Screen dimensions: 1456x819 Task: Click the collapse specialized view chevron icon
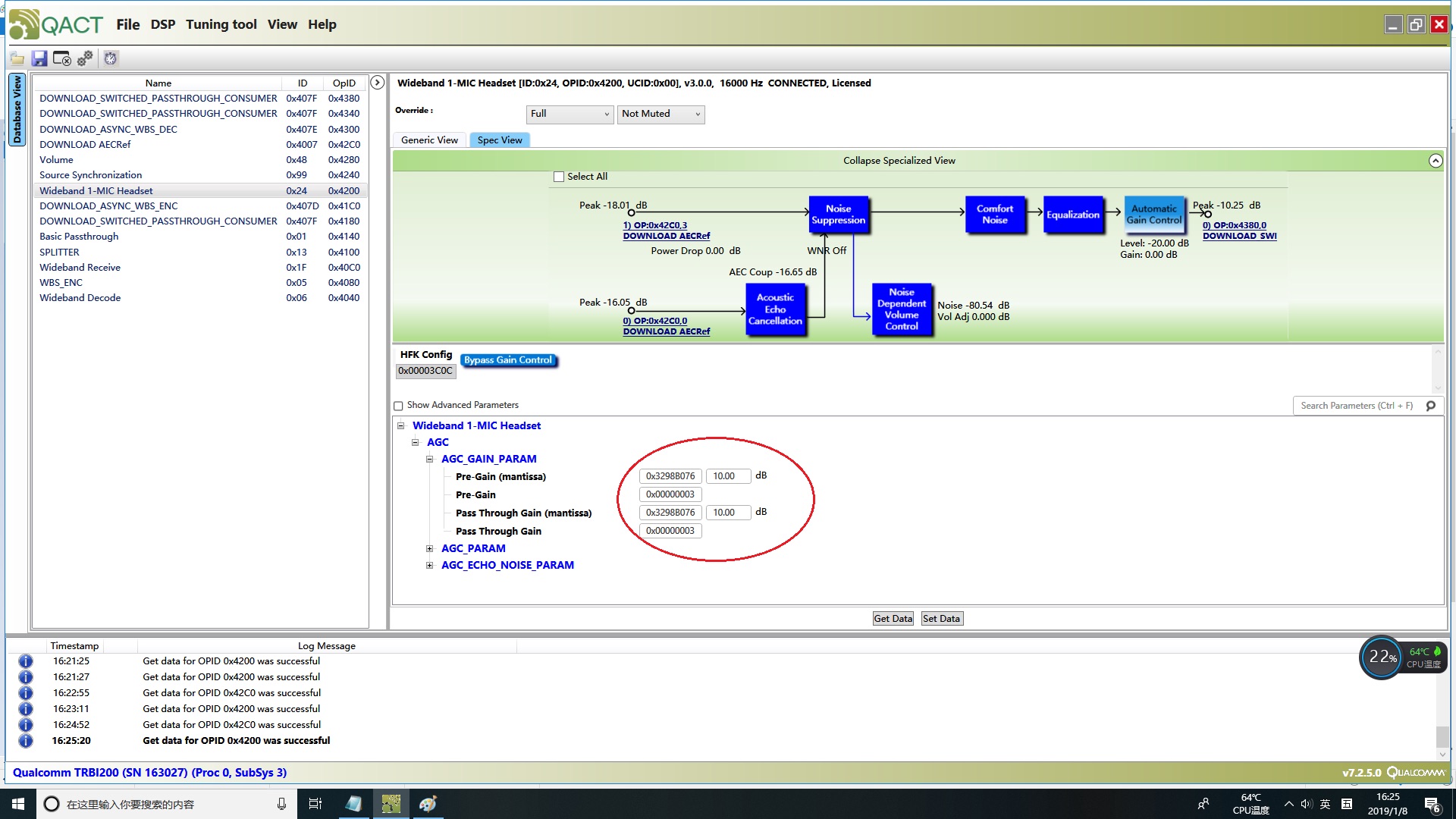pos(1436,161)
